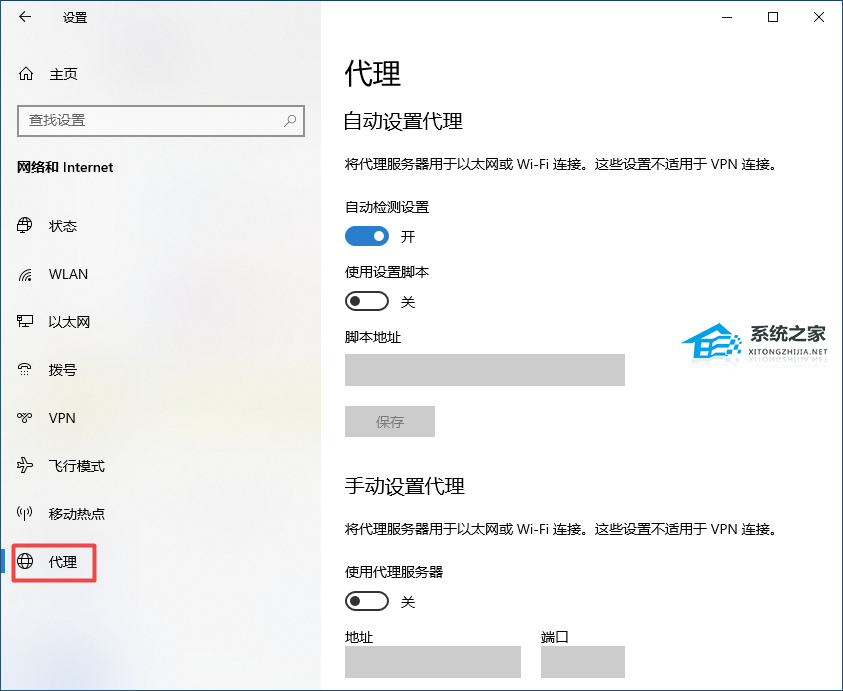Click the 使用代理服务器 label
Screen dimensions: 843x691
[394, 572]
